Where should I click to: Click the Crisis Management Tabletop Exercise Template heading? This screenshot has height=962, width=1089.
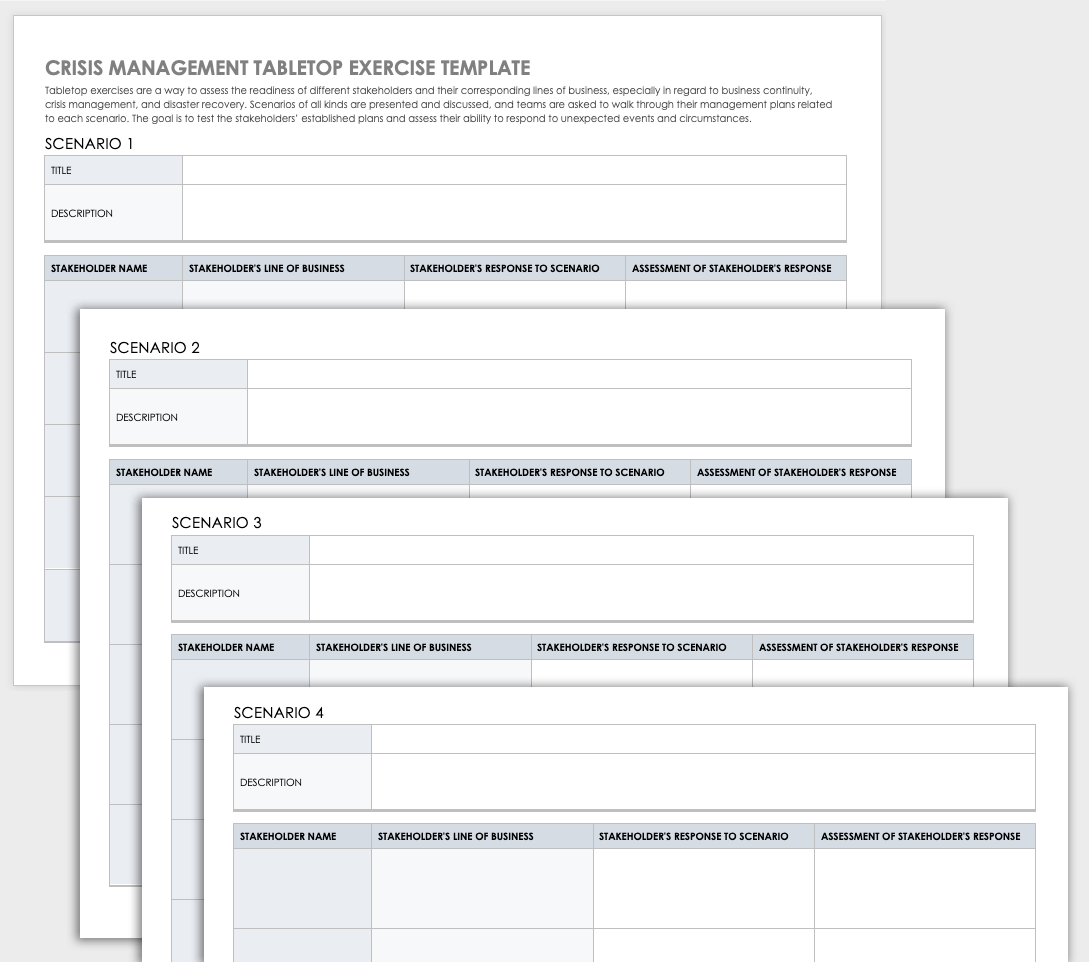pos(288,68)
